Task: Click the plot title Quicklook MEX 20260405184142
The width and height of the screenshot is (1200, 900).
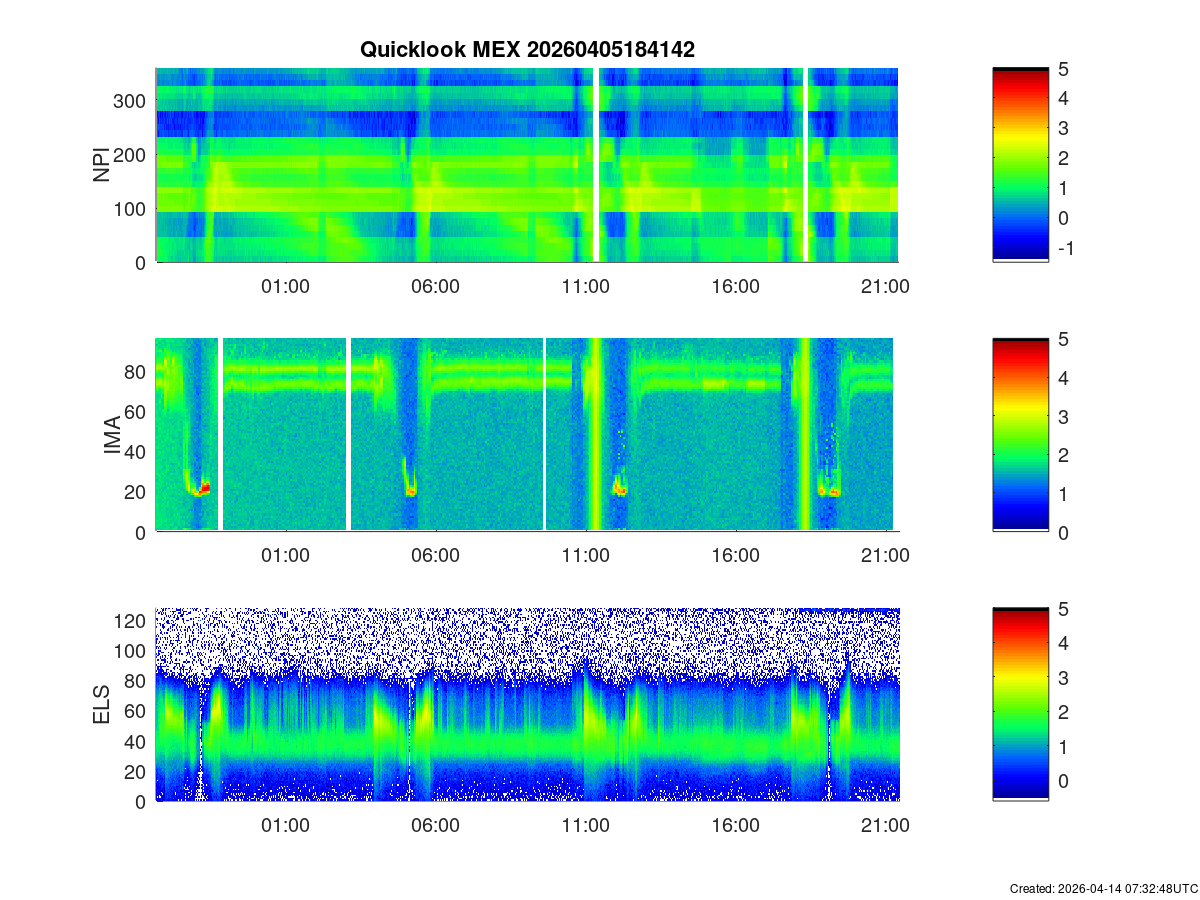Action: [x=527, y=49]
